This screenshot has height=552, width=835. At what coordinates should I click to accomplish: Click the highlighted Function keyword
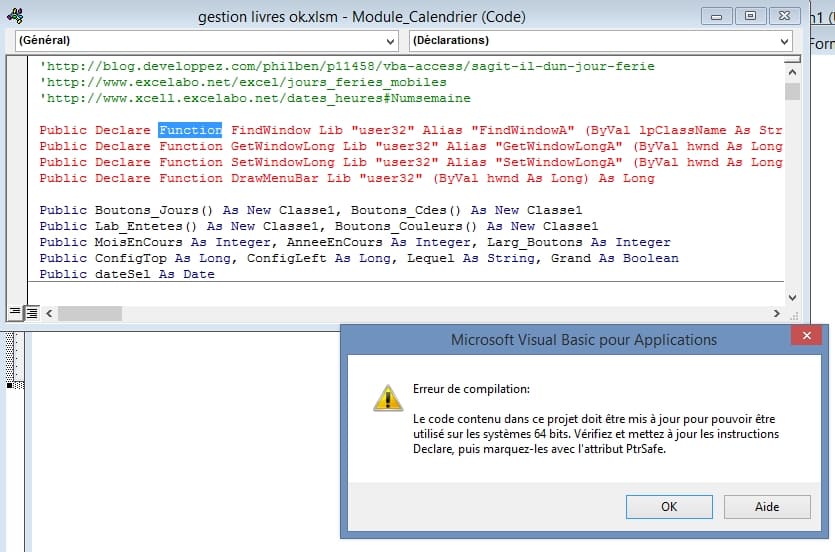pyautogui.click(x=190, y=130)
